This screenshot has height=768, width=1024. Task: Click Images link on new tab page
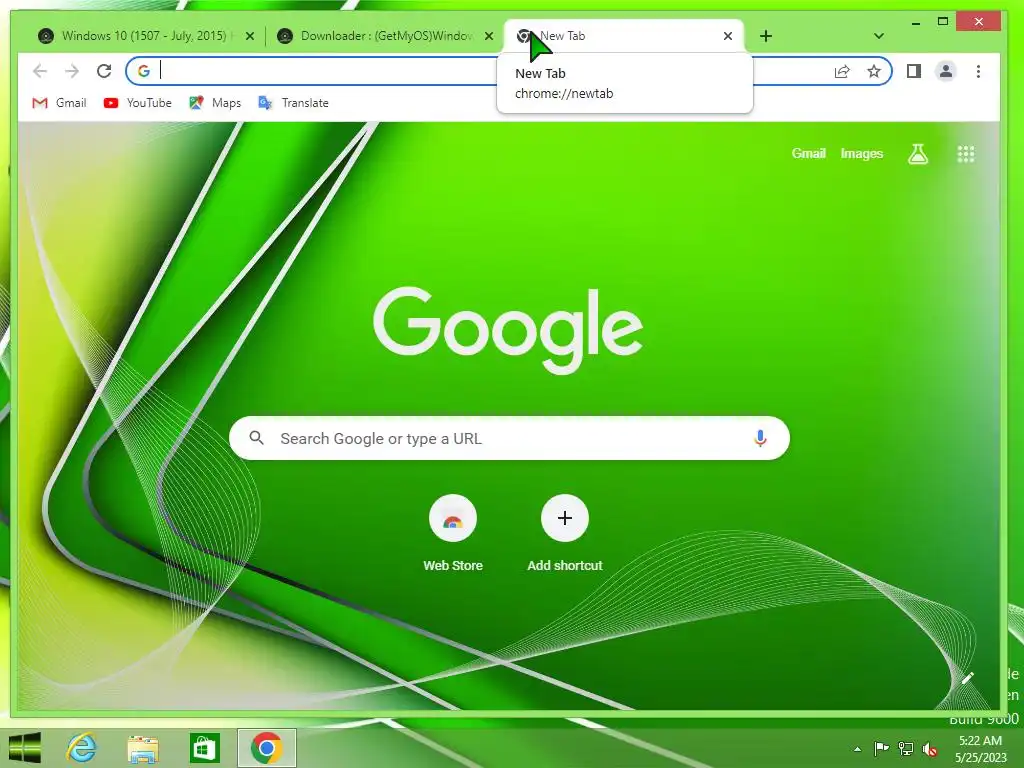pyautogui.click(x=861, y=153)
